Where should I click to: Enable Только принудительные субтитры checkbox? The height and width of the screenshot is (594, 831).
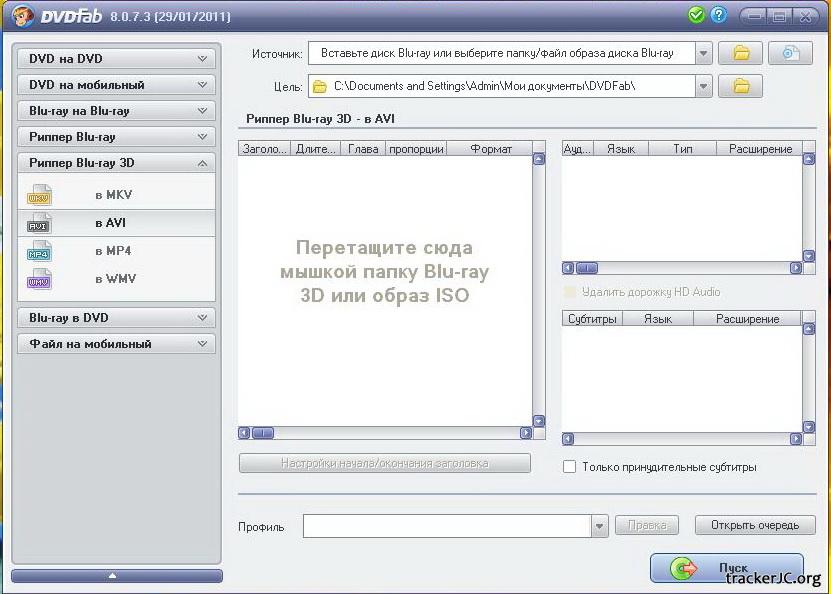[570, 467]
